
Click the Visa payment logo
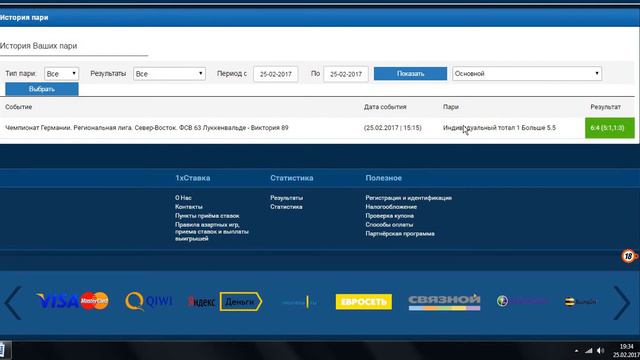click(x=57, y=301)
